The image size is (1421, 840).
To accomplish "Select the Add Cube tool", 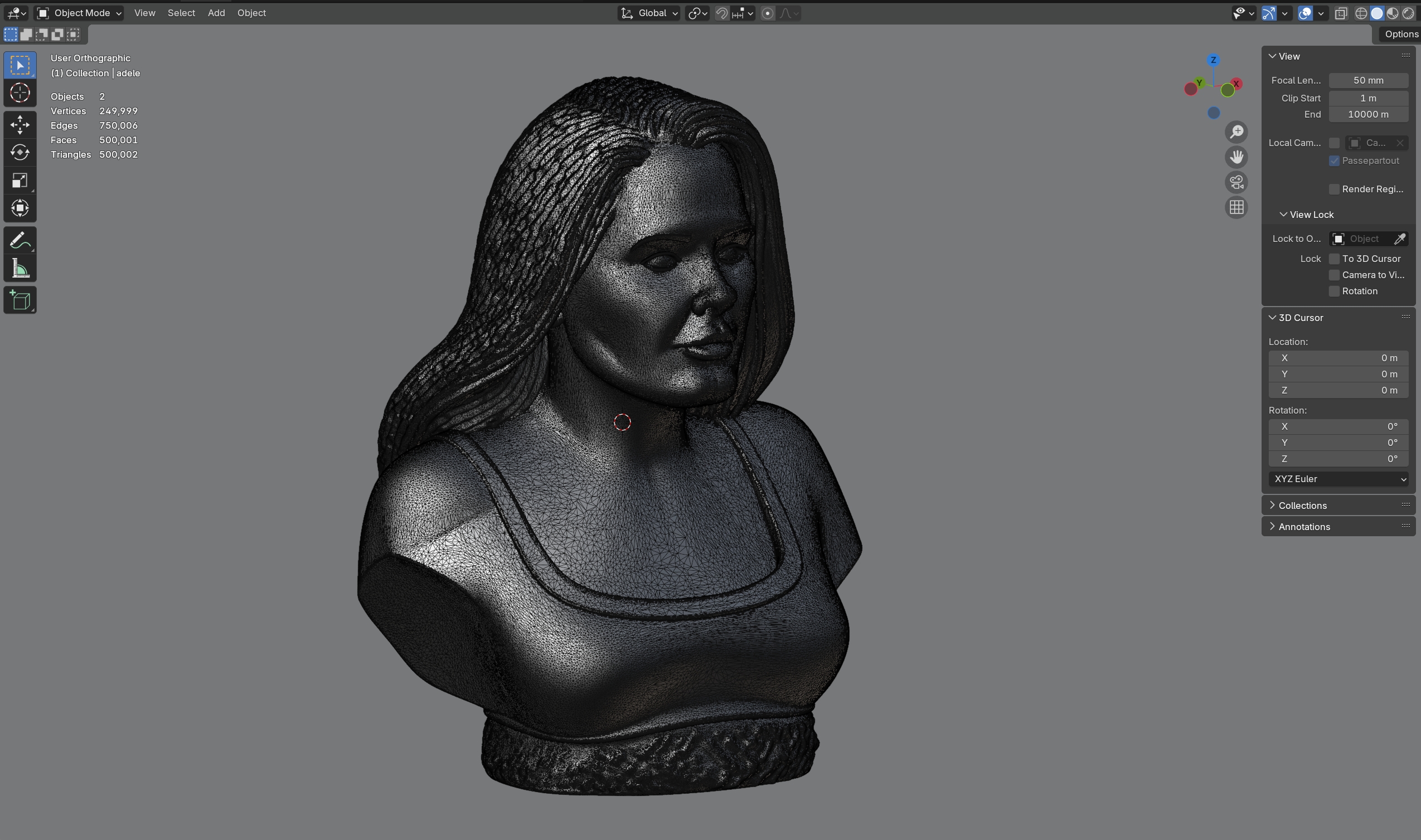I will point(20,300).
